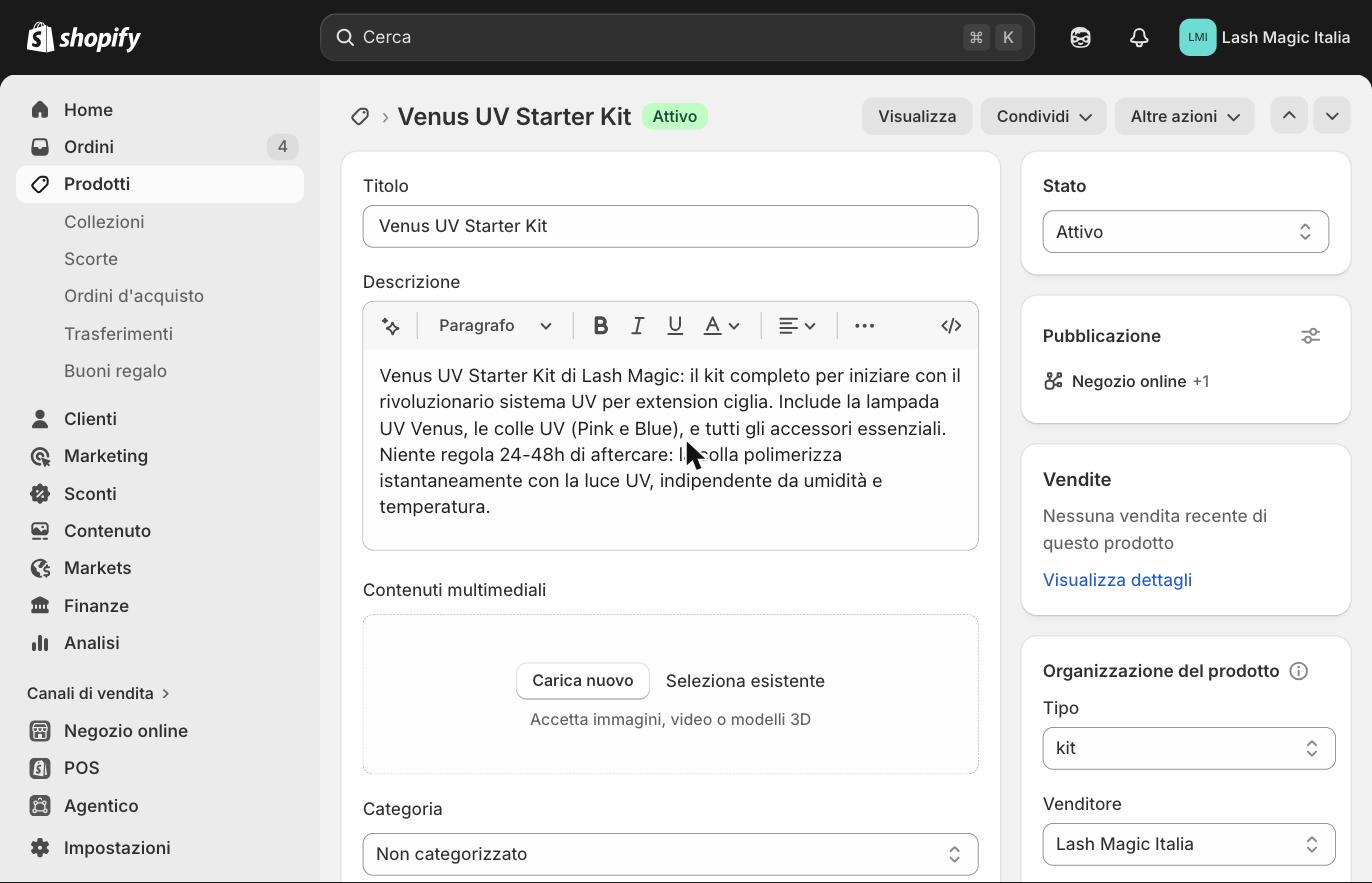The width and height of the screenshot is (1372, 883).
Task: Open the Venditore dropdown
Action: [x=1189, y=844]
